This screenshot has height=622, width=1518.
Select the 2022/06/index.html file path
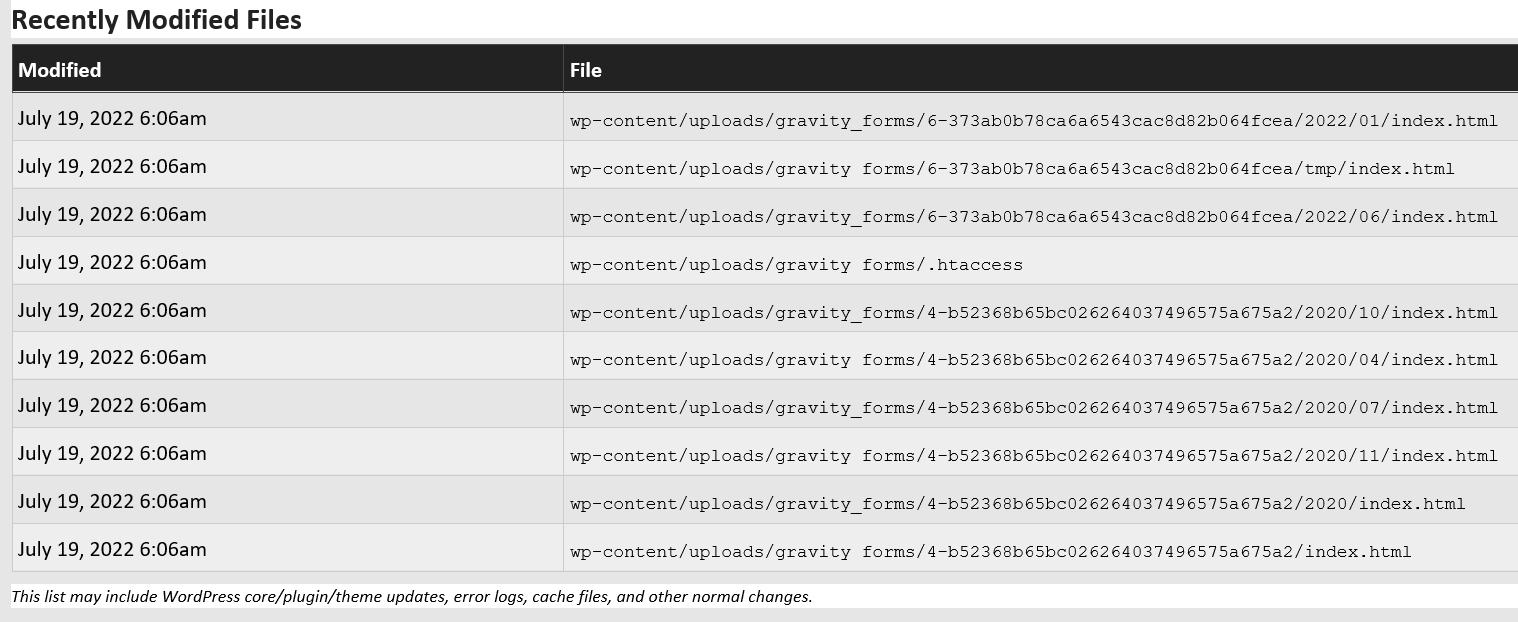click(x=1034, y=217)
